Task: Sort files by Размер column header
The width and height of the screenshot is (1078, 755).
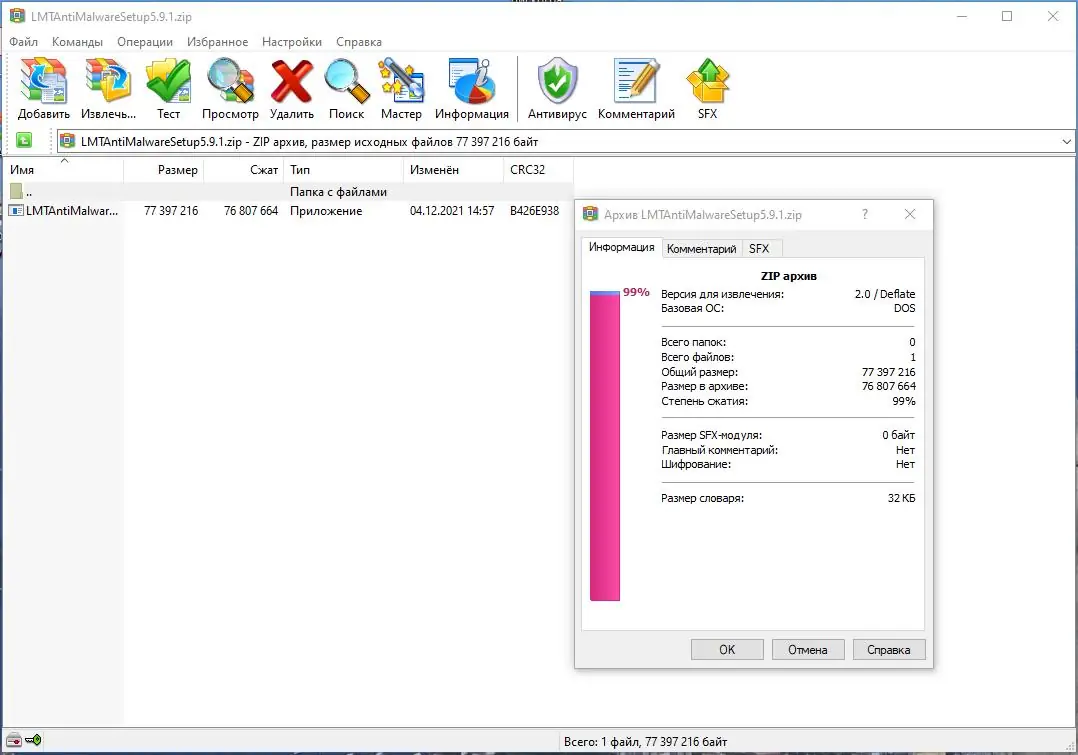Action: 164,170
